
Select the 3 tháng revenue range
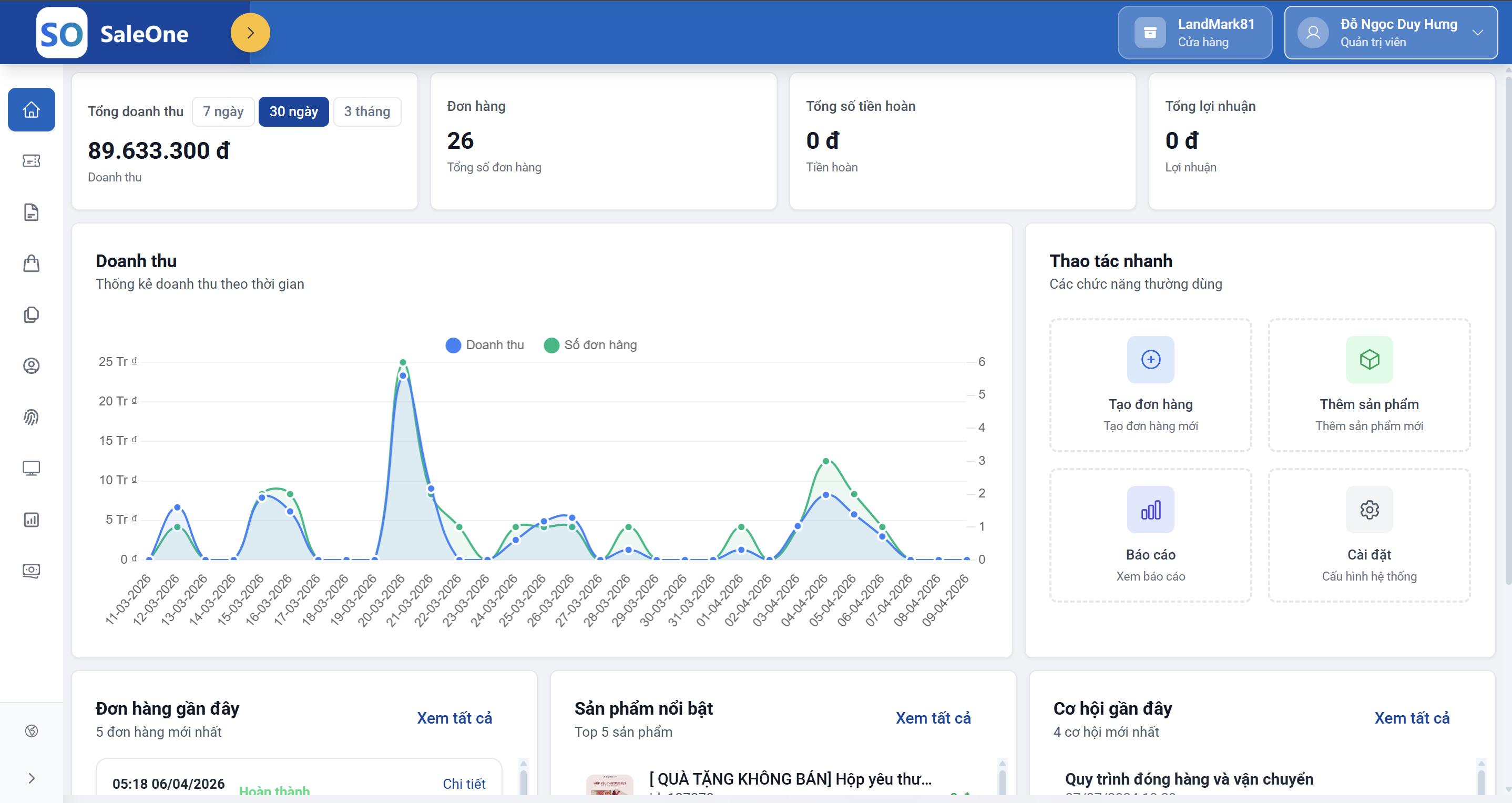367,111
